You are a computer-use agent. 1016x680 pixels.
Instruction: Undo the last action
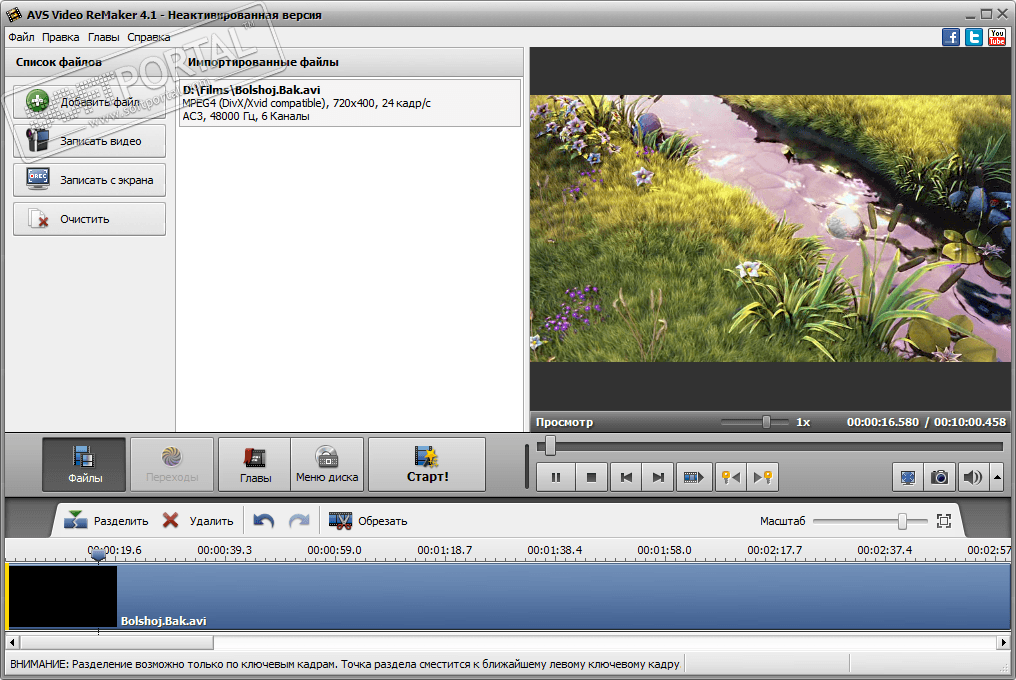click(264, 521)
